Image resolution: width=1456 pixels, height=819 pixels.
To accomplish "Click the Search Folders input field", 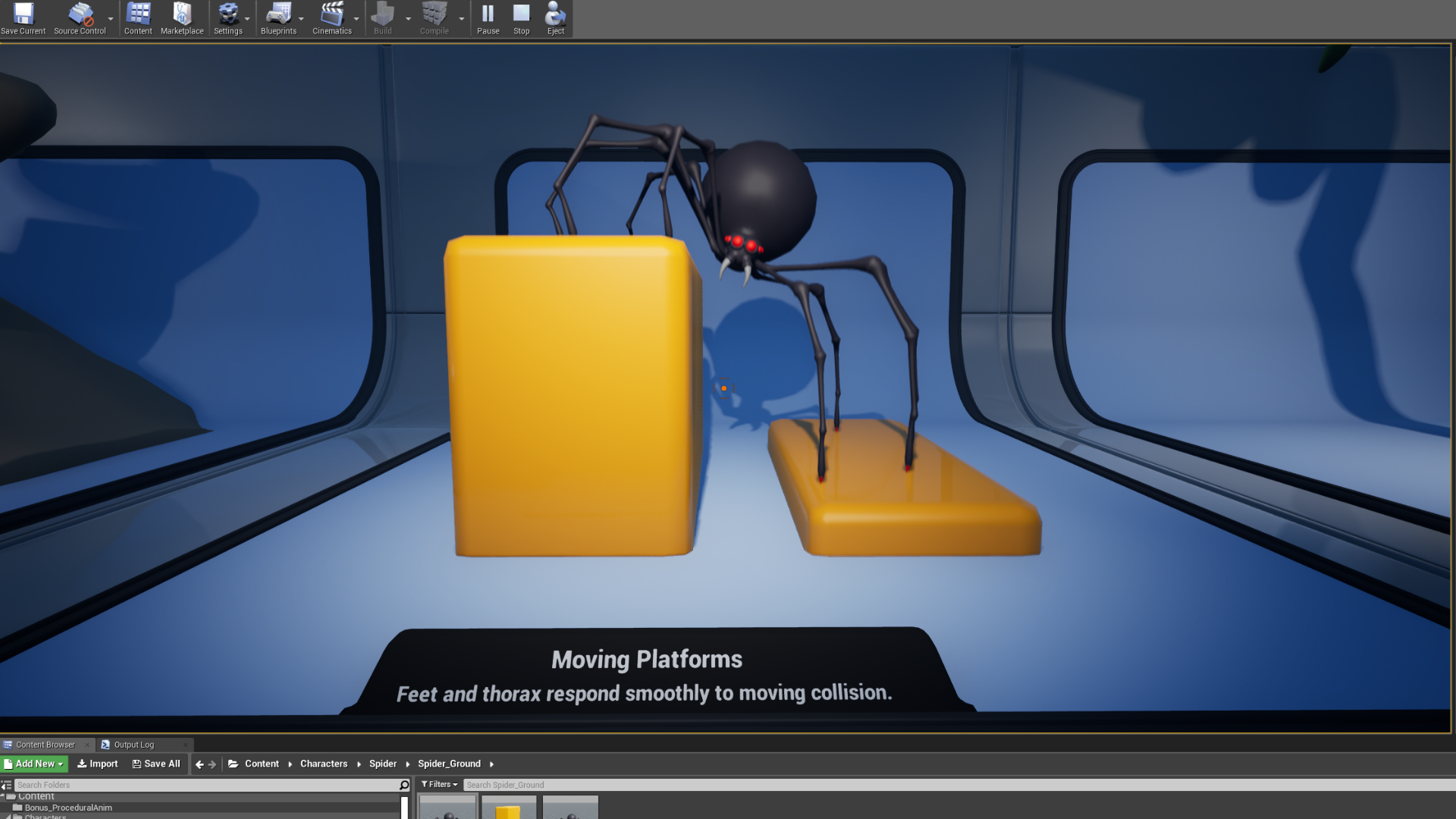I will tap(205, 785).
